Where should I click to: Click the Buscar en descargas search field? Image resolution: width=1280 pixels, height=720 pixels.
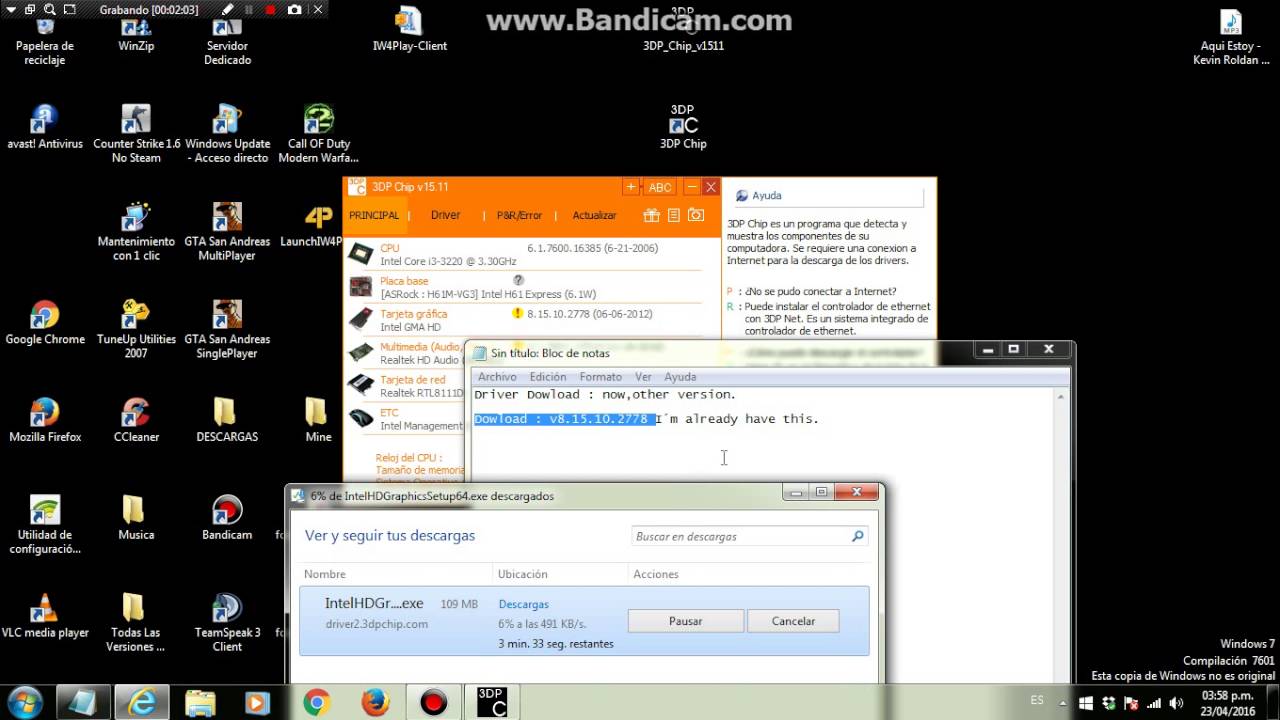[x=749, y=537]
